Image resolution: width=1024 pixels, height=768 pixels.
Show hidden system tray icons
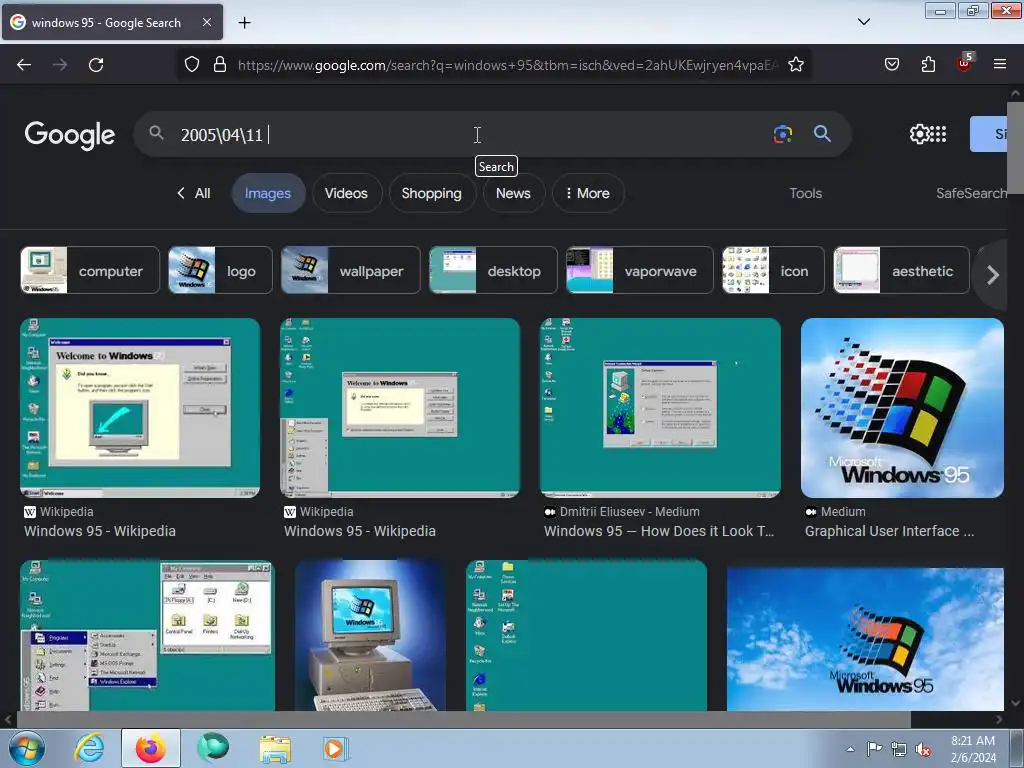[x=850, y=749]
